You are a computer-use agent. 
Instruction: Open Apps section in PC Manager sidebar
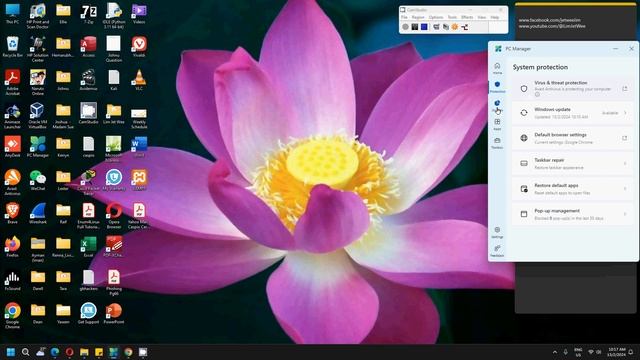497,124
